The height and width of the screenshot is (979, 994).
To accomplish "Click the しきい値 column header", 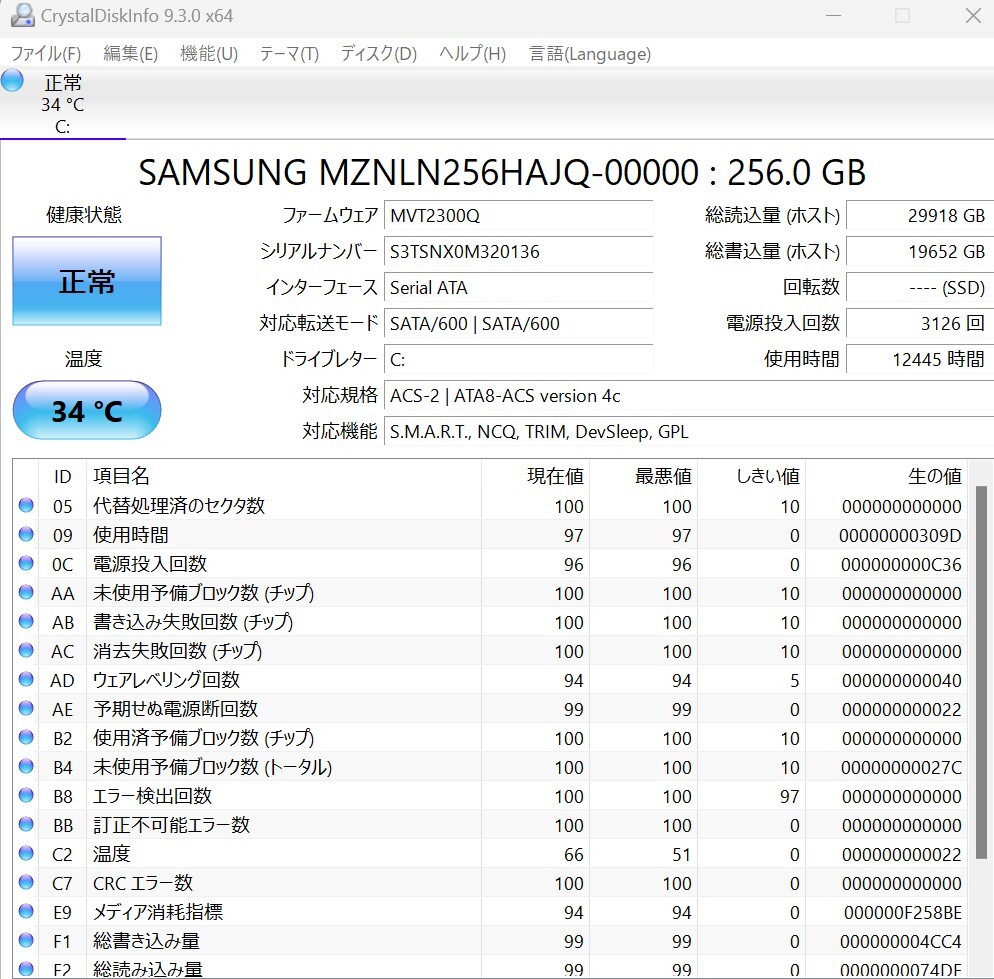I will 752,476.
